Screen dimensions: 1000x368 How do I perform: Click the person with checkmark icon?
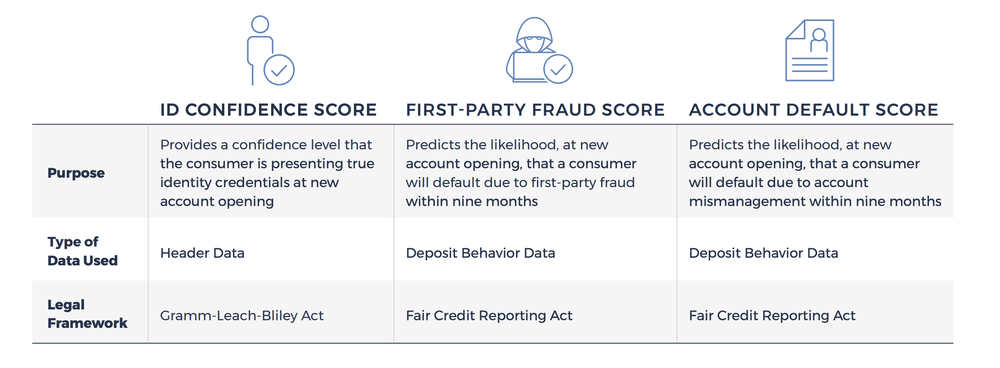[x=270, y=50]
